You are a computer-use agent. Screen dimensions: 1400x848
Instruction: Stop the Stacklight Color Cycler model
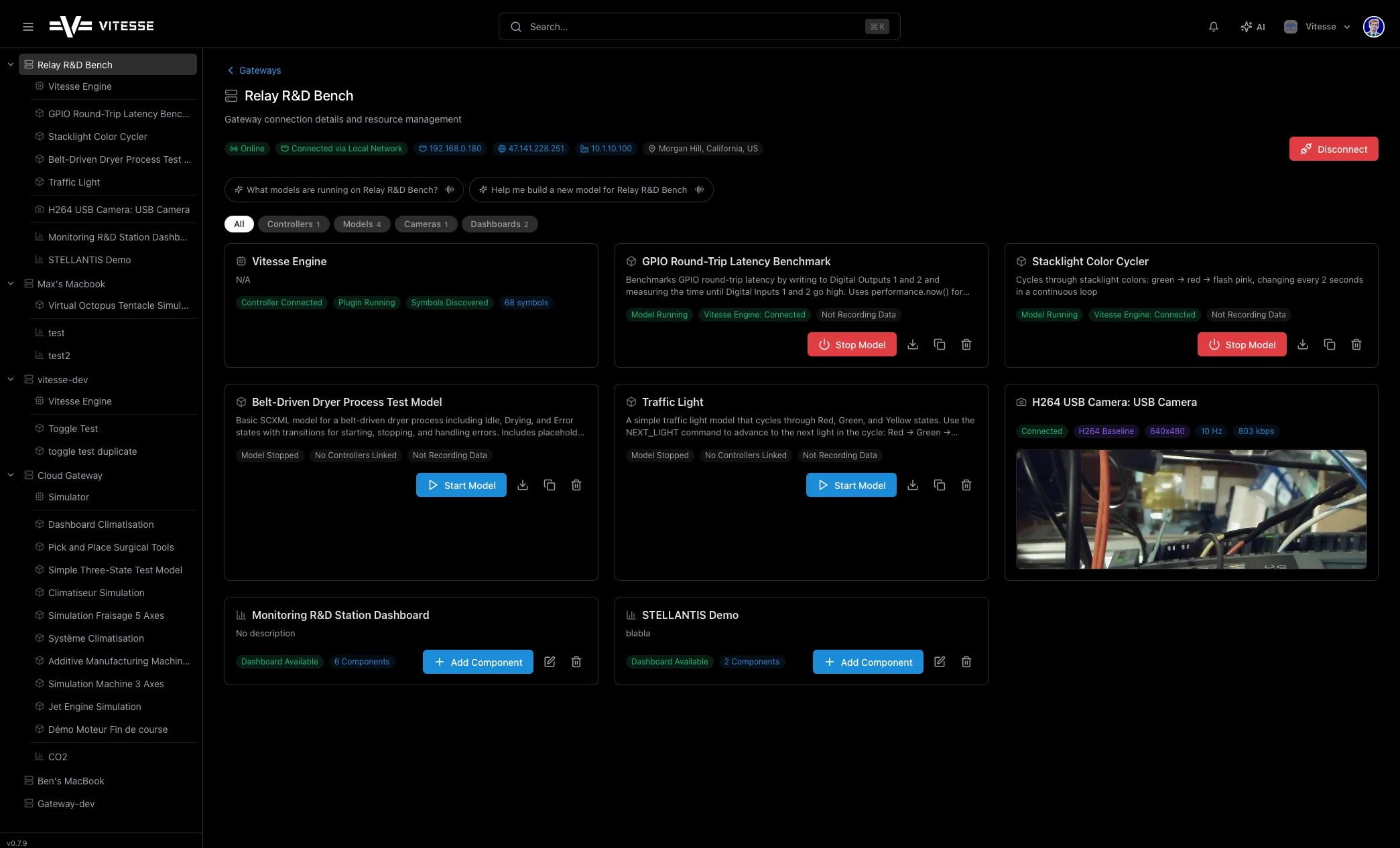tap(1242, 344)
